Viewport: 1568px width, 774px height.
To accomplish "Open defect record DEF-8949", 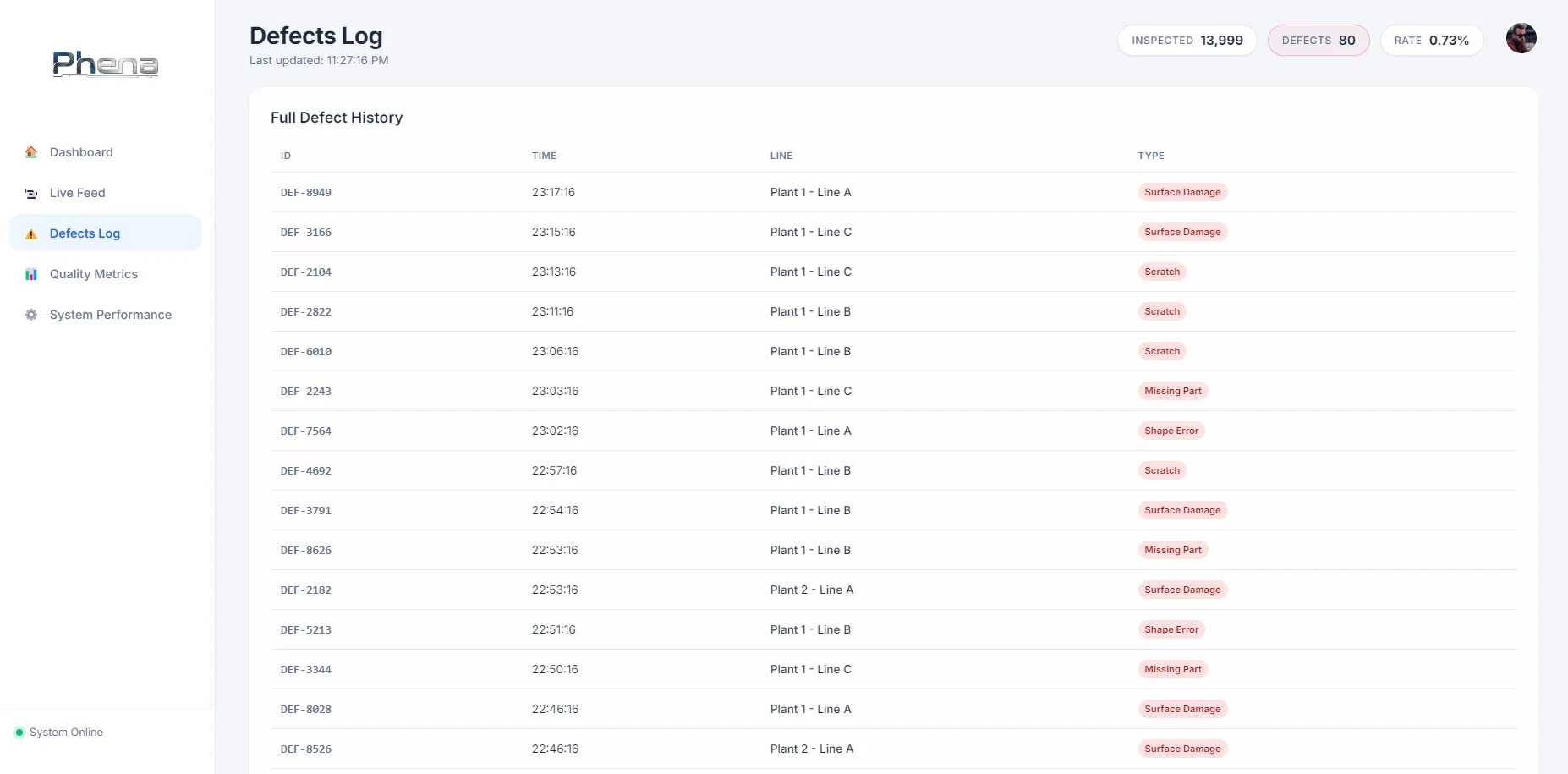I will [x=306, y=192].
